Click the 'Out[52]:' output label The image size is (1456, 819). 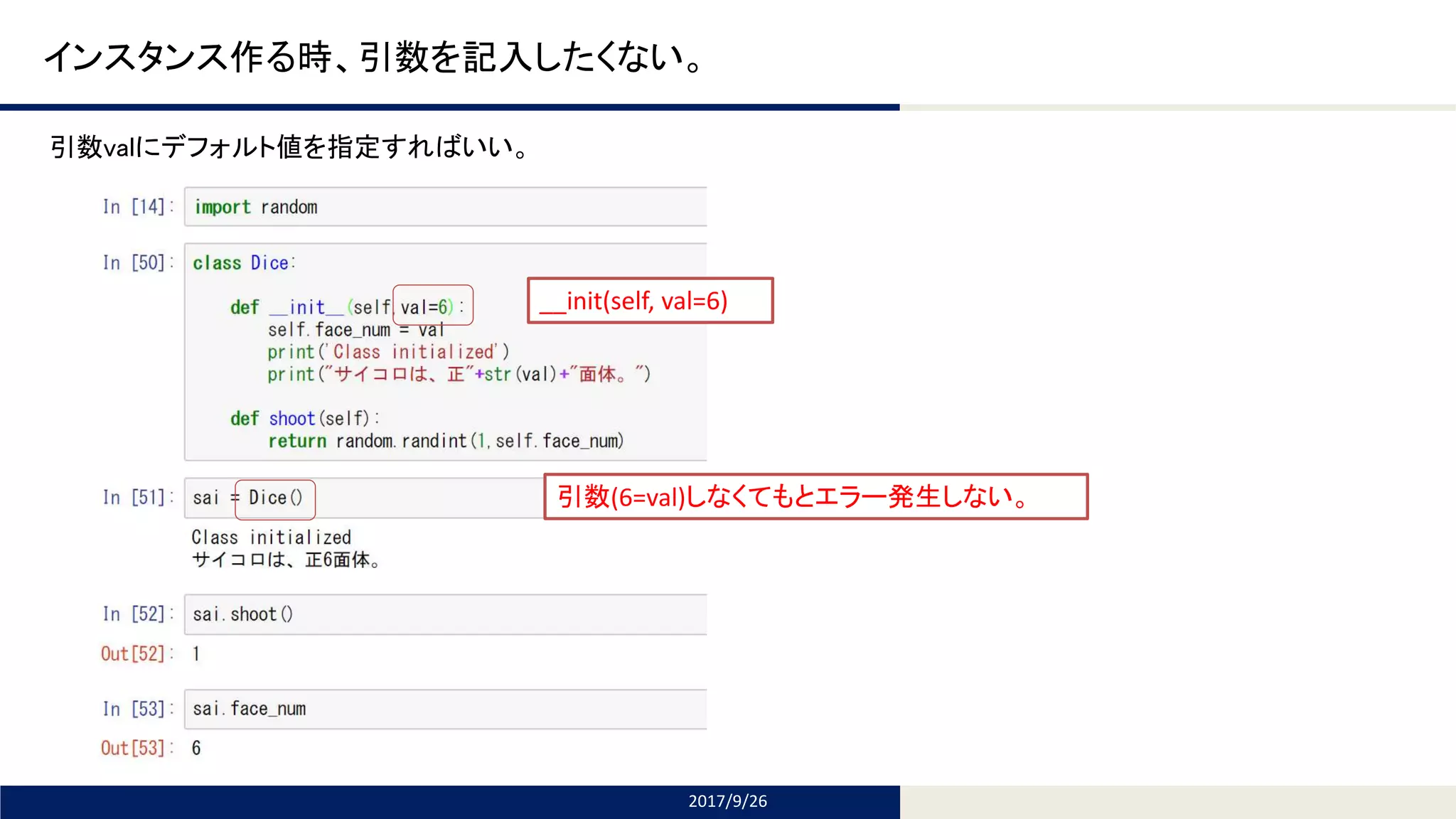click(137, 654)
